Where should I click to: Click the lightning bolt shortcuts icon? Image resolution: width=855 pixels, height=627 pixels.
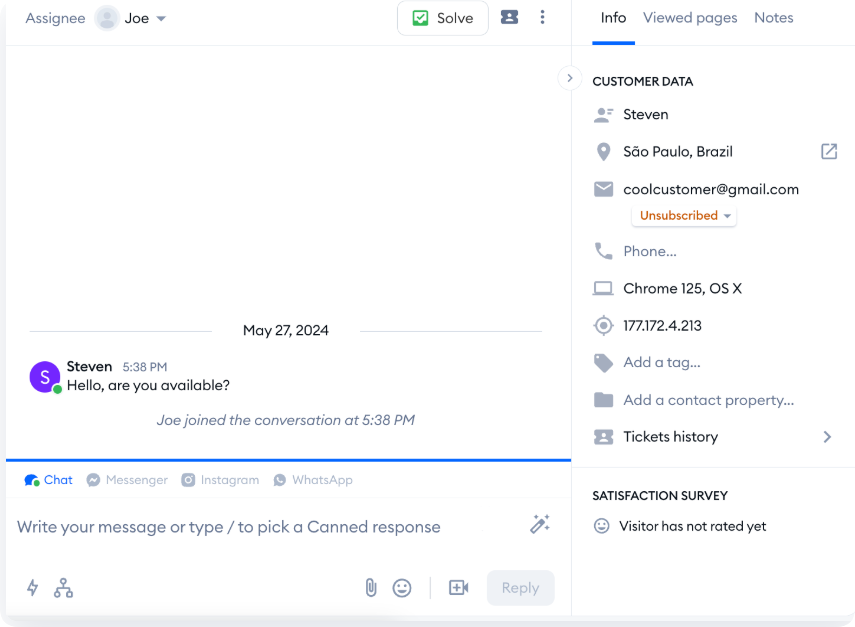pos(32,588)
